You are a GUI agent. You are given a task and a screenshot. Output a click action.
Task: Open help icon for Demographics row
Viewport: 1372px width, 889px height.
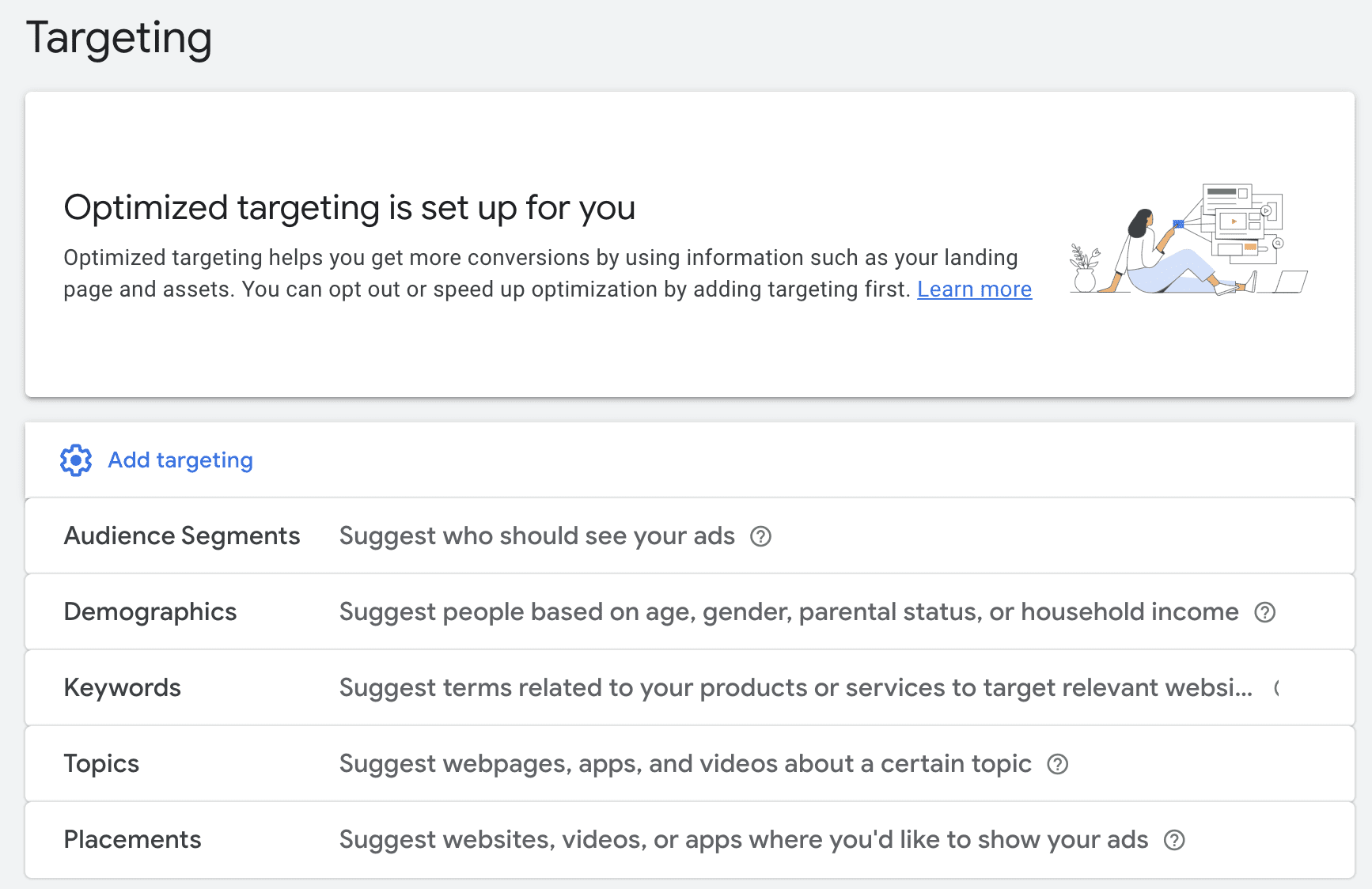(1264, 612)
